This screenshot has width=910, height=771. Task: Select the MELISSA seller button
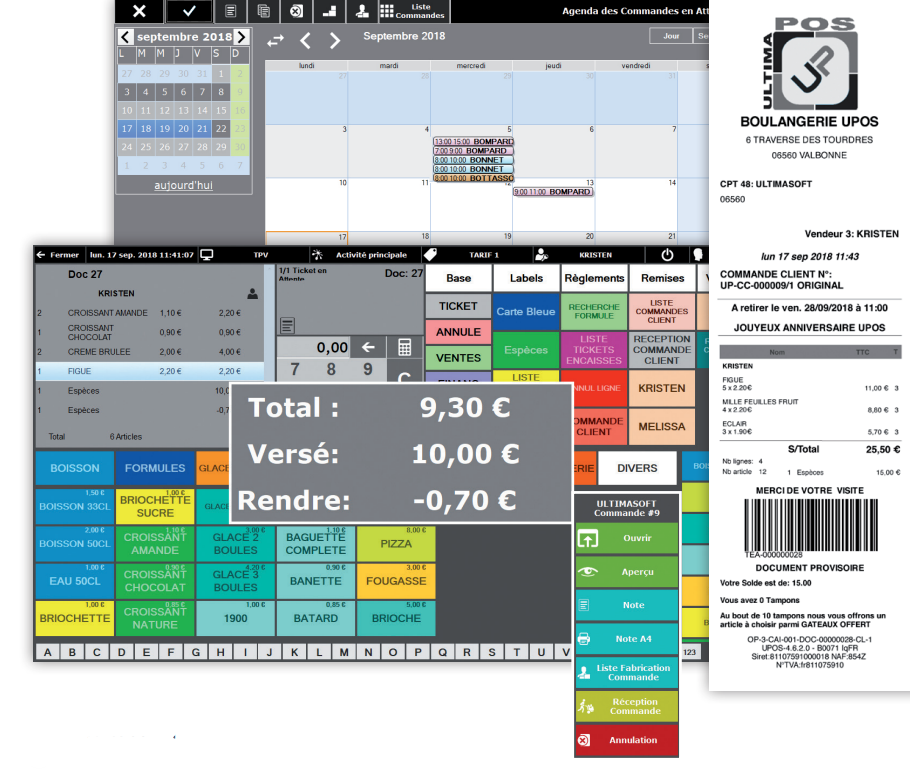click(662, 427)
